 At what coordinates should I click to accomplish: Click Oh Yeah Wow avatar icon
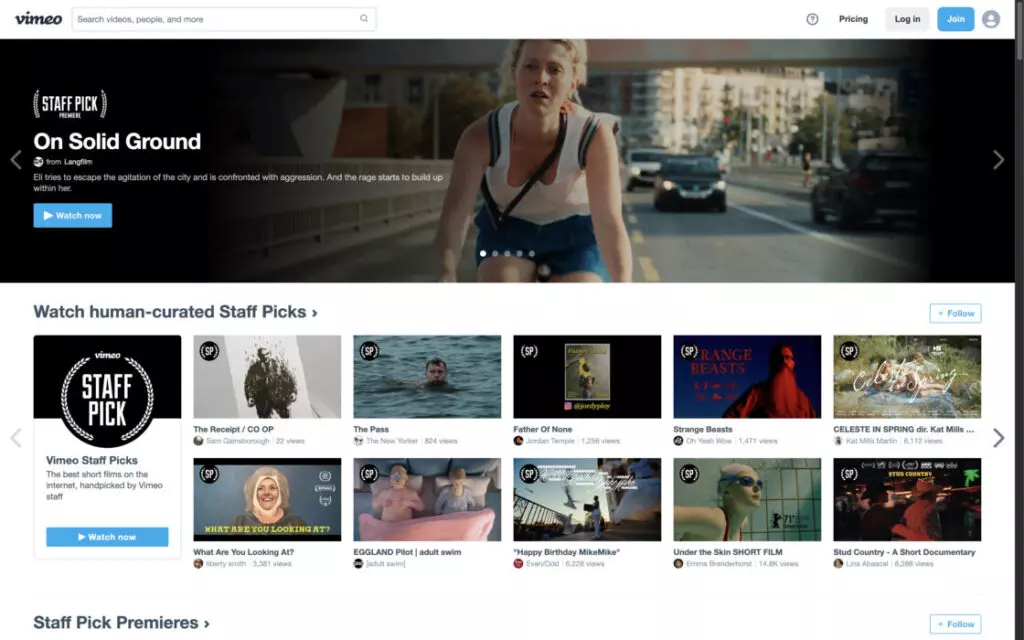(678, 441)
